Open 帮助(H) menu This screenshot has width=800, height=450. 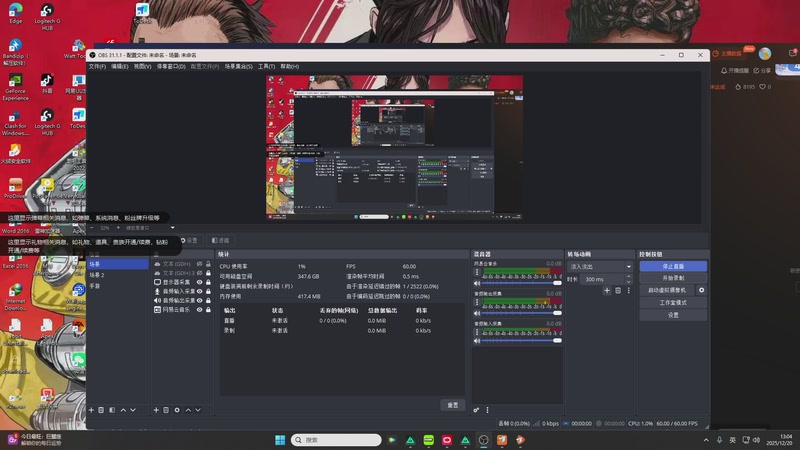tap(289, 66)
